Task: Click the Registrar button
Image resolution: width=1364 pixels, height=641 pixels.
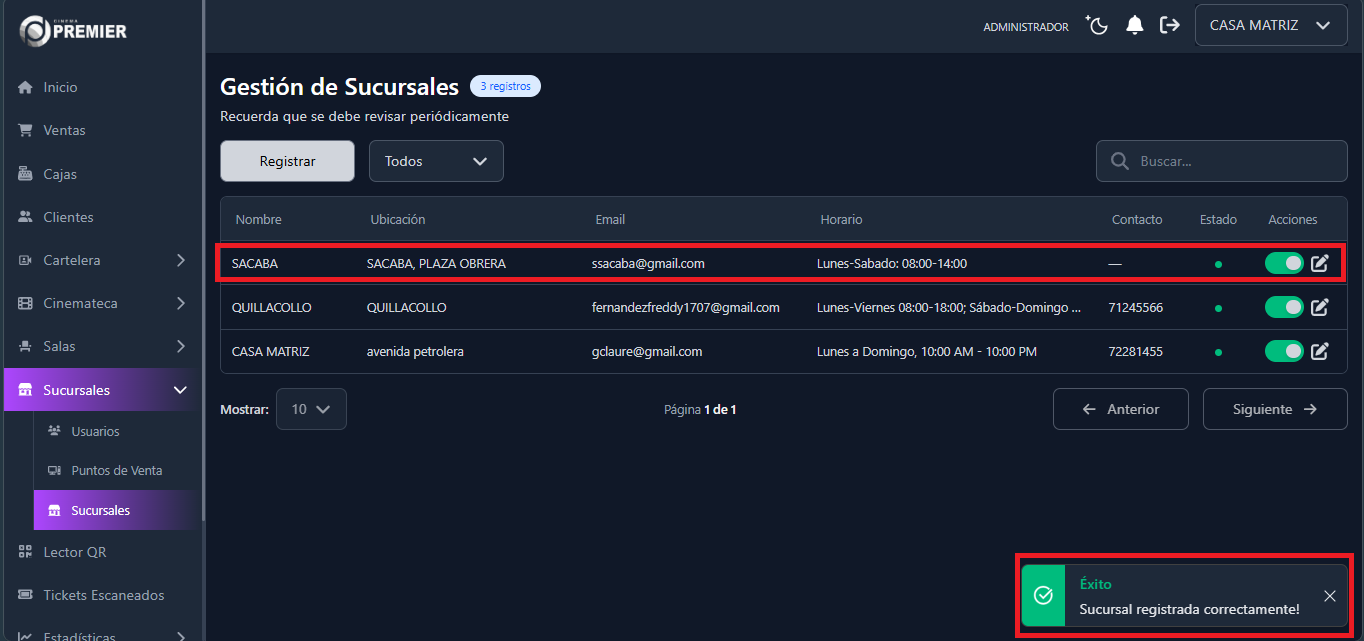Action: pyautogui.click(x=287, y=161)
